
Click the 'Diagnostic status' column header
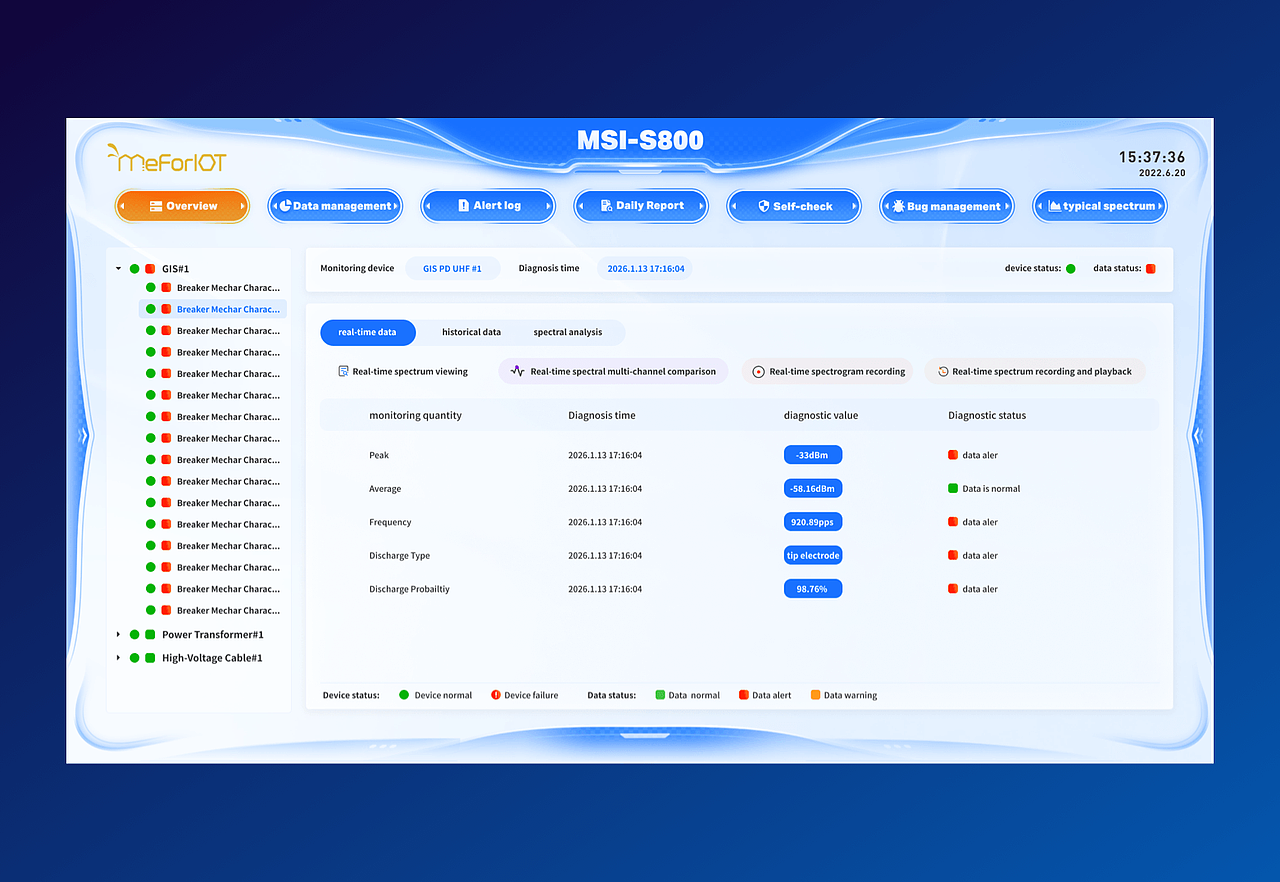pos(987,415)
